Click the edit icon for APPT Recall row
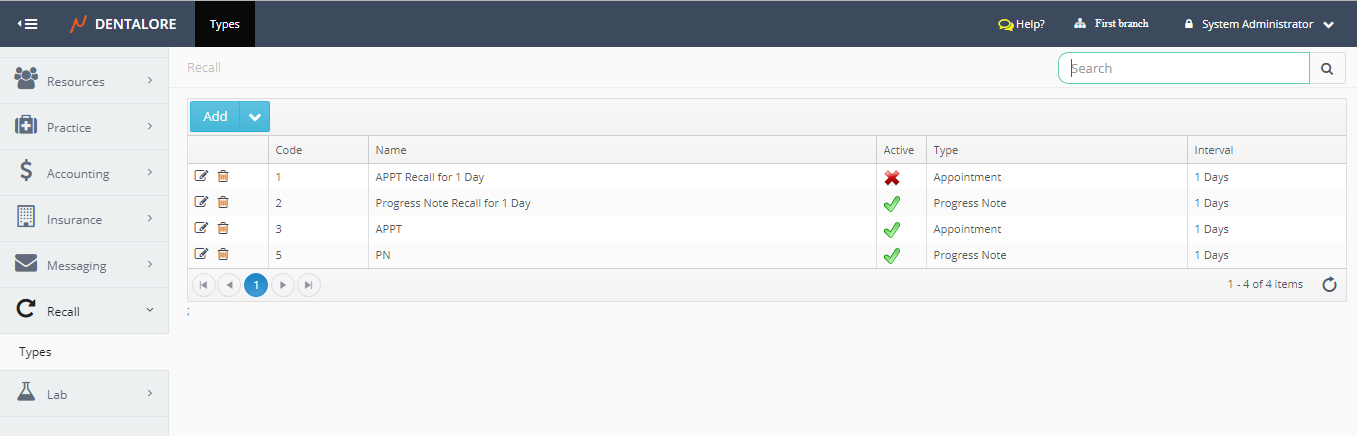This screenshot has width=1357, height=436. coord(201,177)
